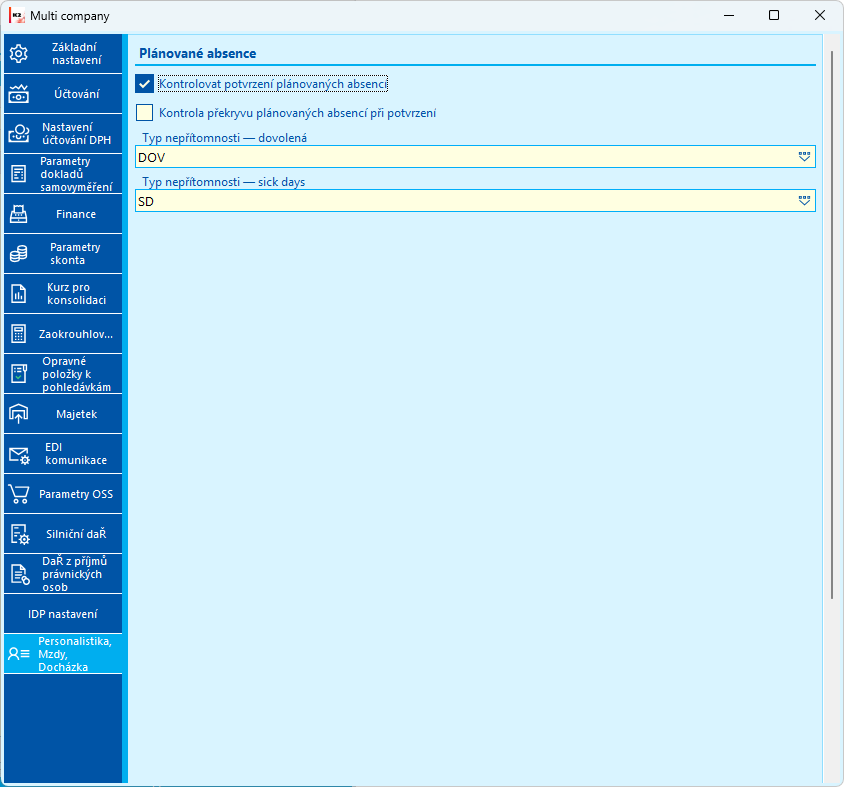Select the Majetek section

pos(63,414)
